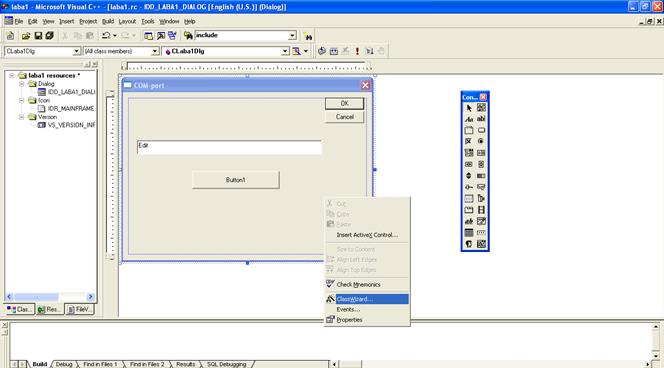Run program with red exclamation icon

click(357, 51)
